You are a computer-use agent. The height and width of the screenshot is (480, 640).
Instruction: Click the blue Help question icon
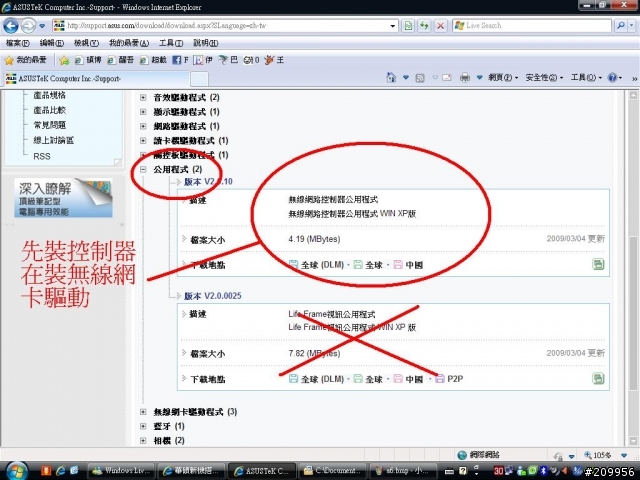[x=612, y=77]
